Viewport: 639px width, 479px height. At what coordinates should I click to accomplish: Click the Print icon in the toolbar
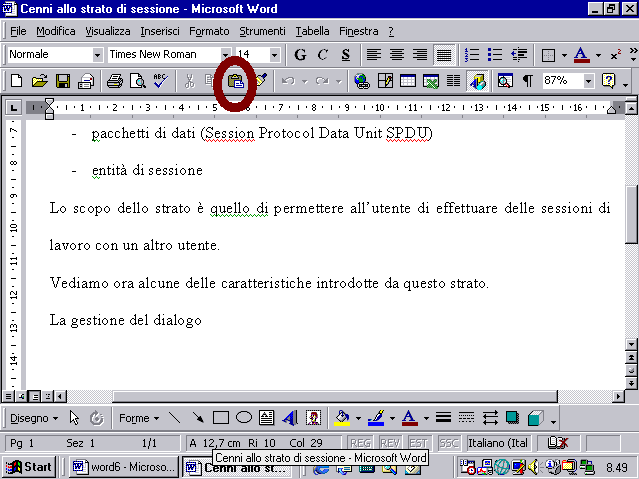tap(114, 81)
